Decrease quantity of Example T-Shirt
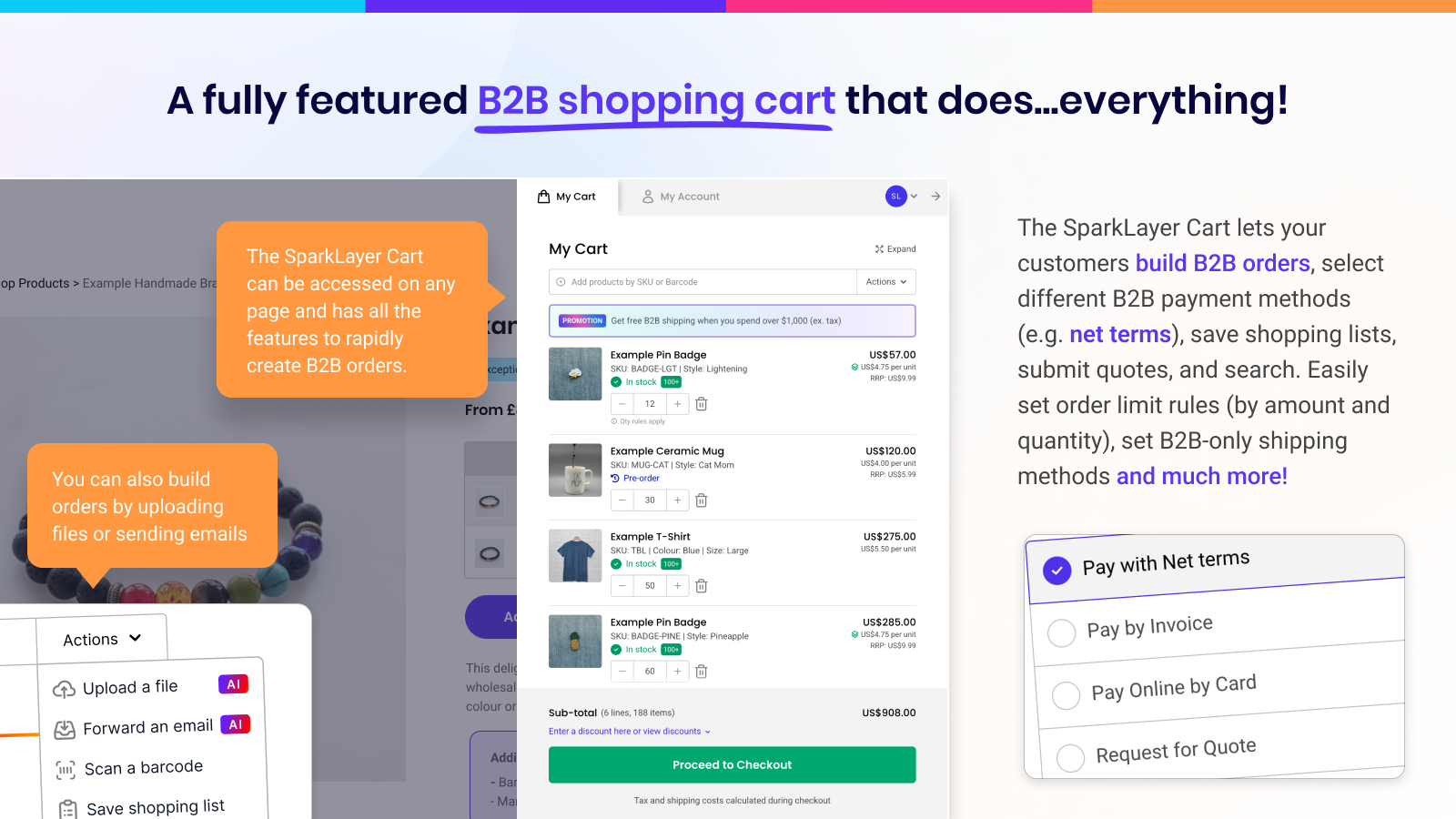1456x819 pixels. coord(622,585)
